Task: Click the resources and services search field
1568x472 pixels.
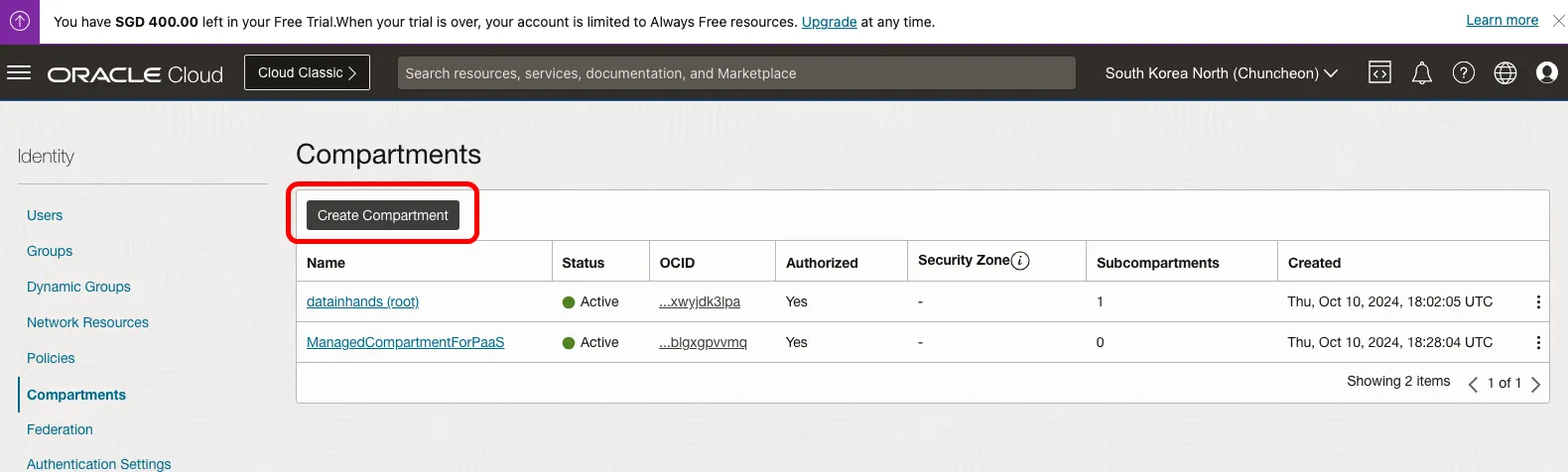Action: pyautogui.click(x=736, y=73)
